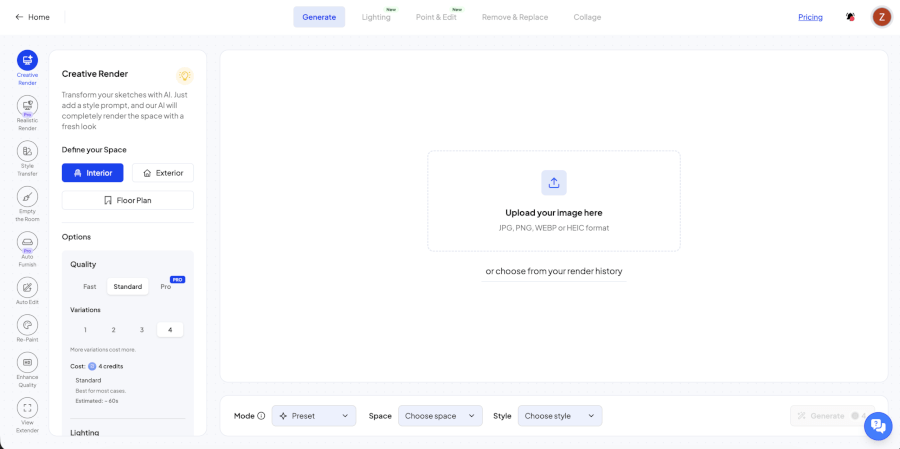Select Exterior as the space type

[x=163, y=173]
